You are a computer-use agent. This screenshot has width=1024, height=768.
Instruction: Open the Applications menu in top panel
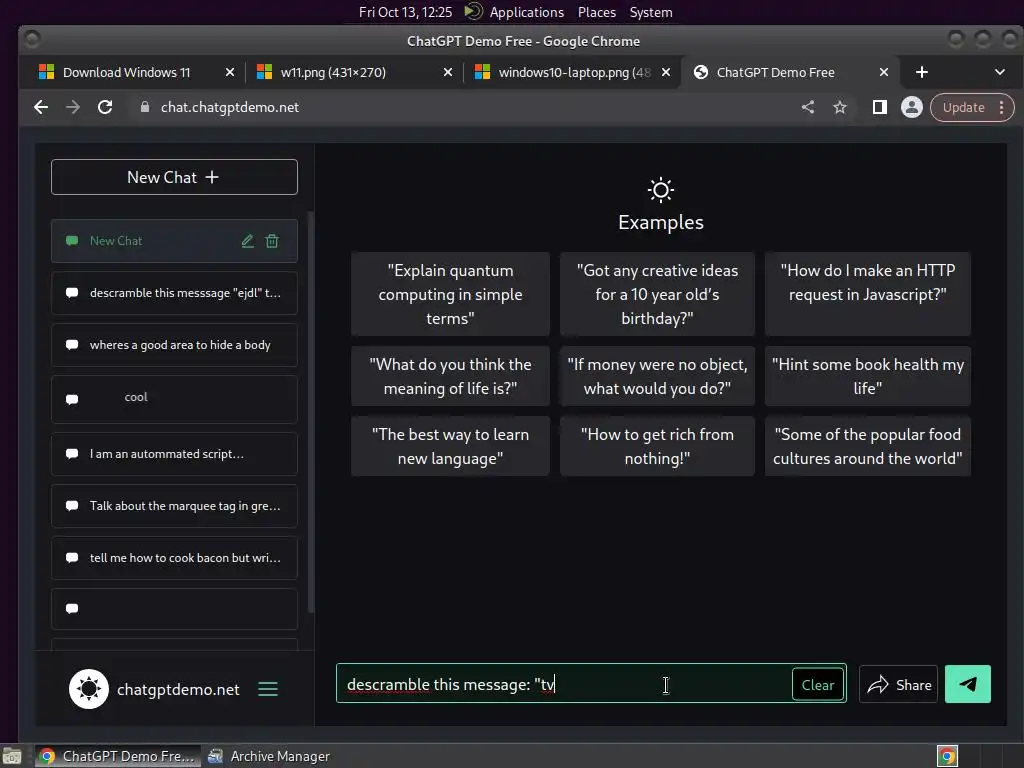pyautogui.click(x=526, y=12)
